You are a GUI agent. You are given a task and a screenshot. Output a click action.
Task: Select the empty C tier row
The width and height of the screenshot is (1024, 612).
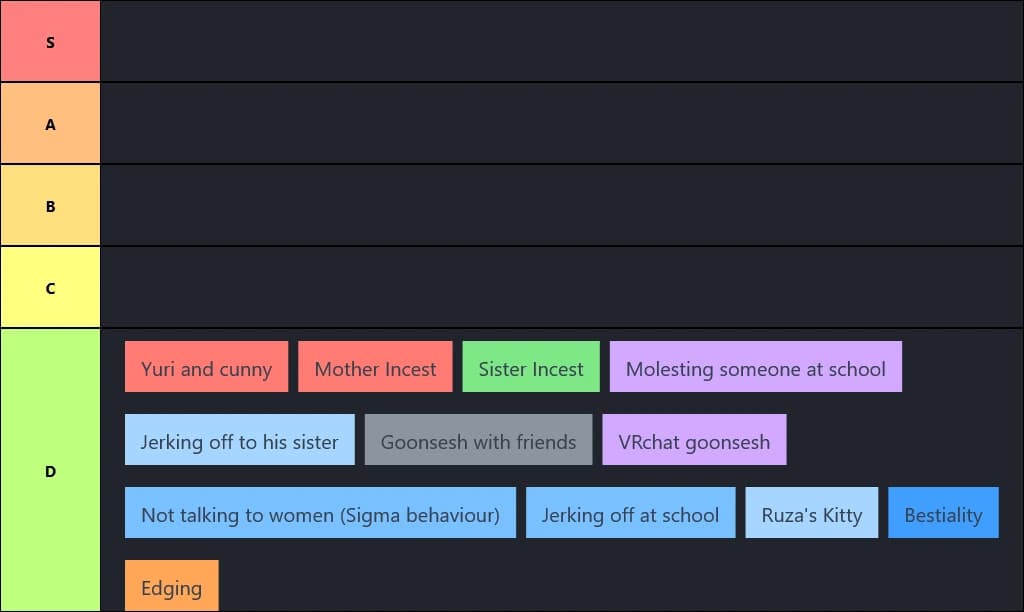coord(561,288)
